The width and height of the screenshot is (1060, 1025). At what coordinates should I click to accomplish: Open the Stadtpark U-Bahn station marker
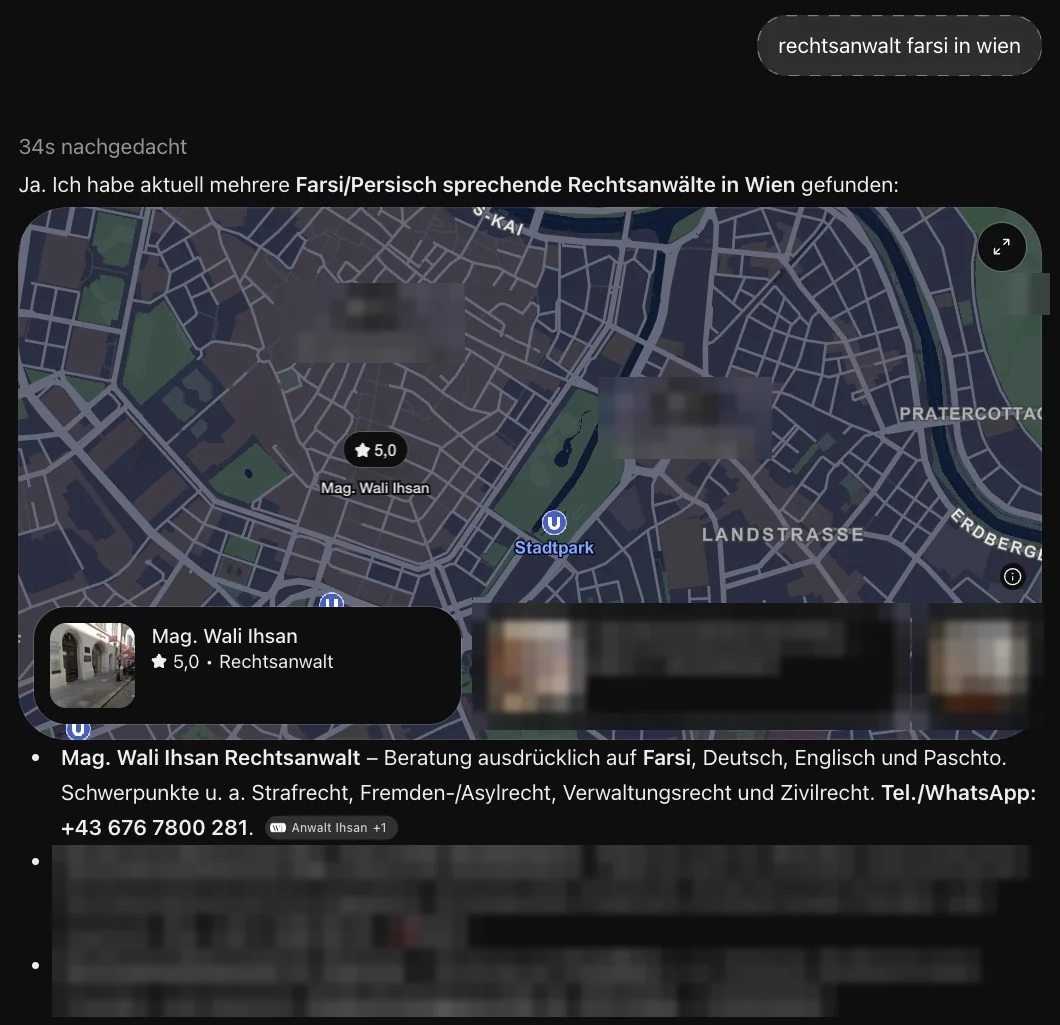coord(554,523)
